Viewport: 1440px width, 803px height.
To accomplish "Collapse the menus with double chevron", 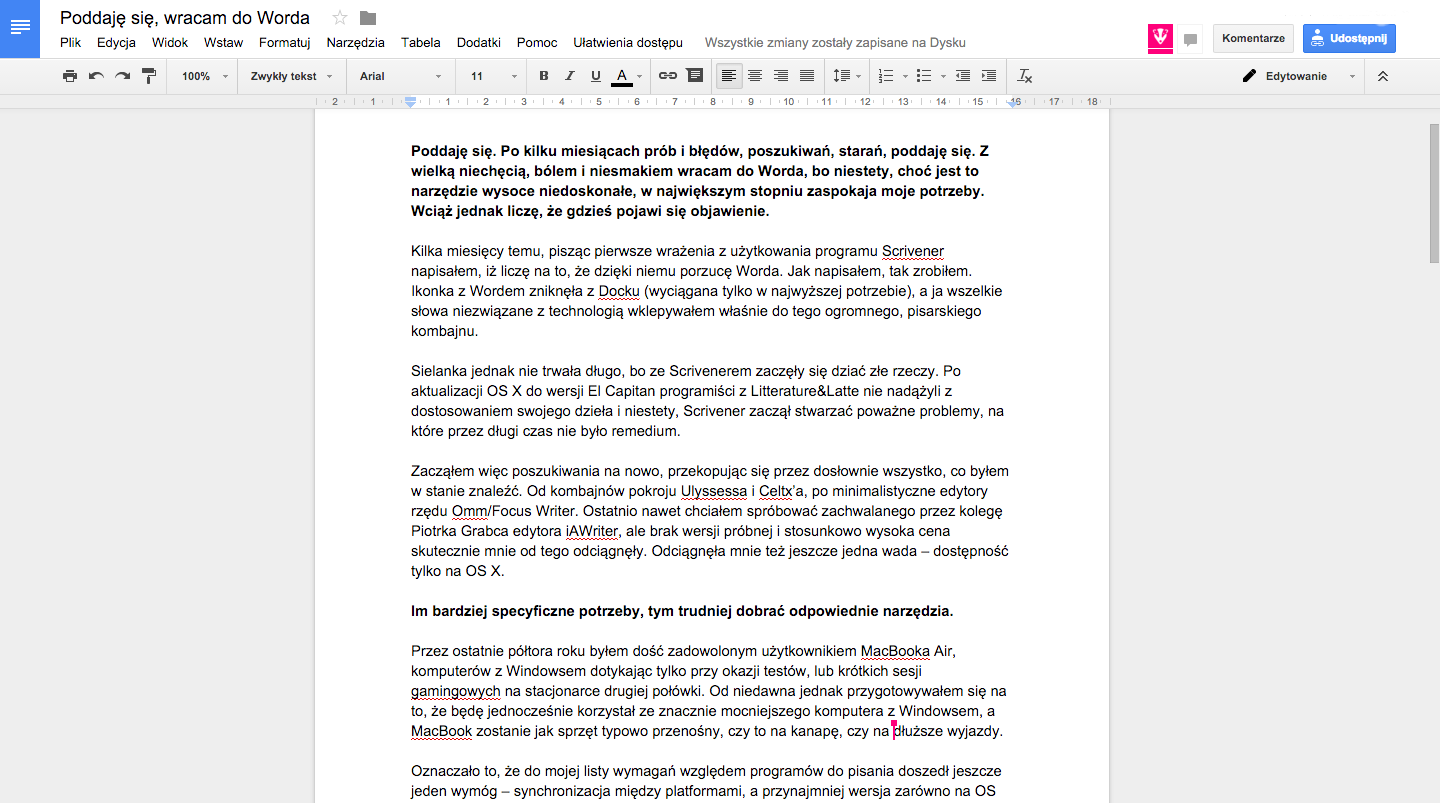I will (x=1383, y=76).
